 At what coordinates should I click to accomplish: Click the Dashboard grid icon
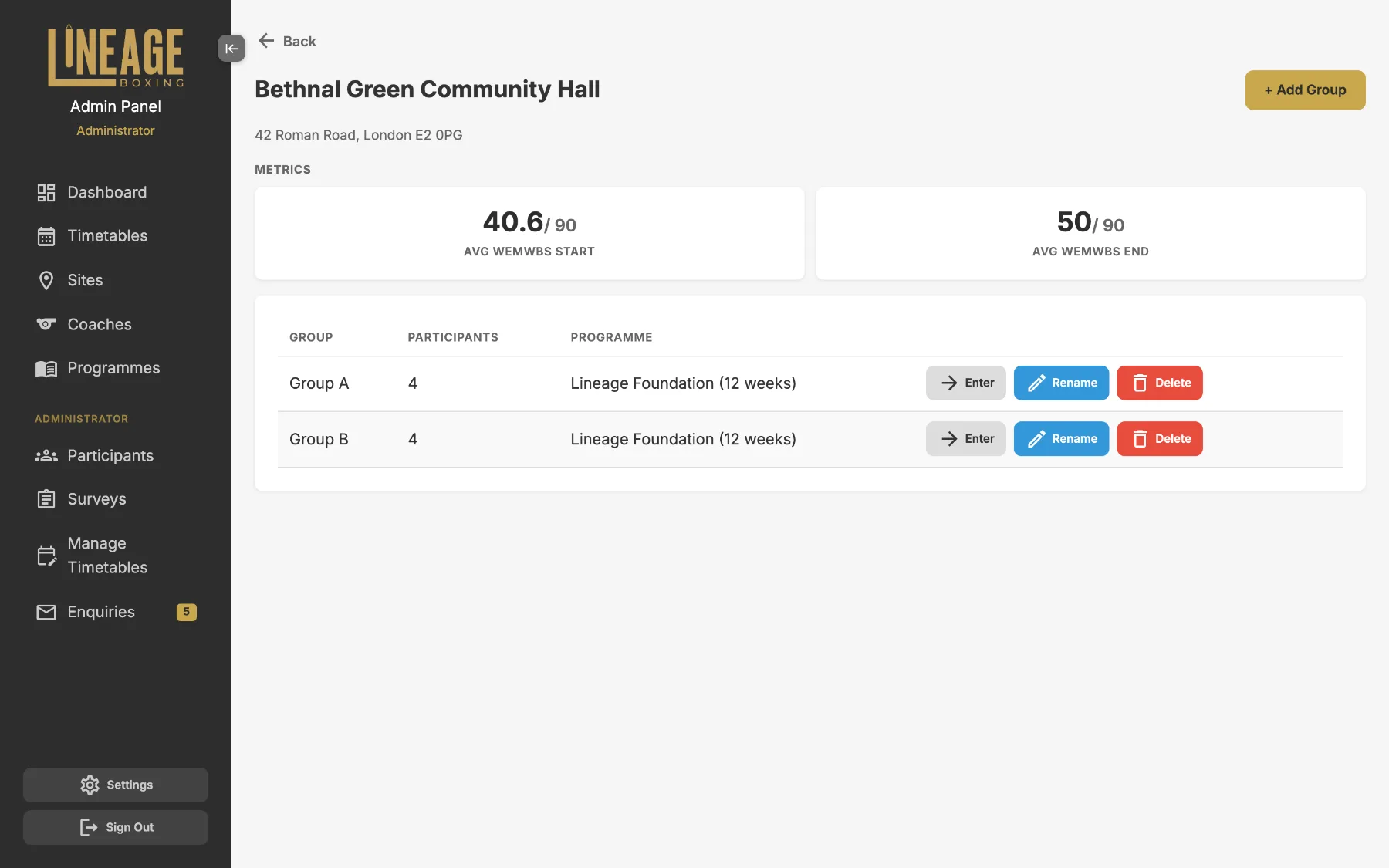pos(46,193)
